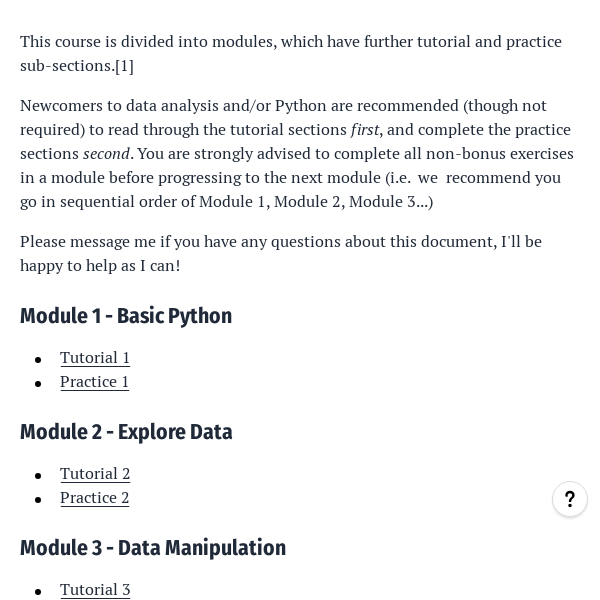Open the Tutorial 1 link
Screen dimensions: 600x600
click(95, 357)
